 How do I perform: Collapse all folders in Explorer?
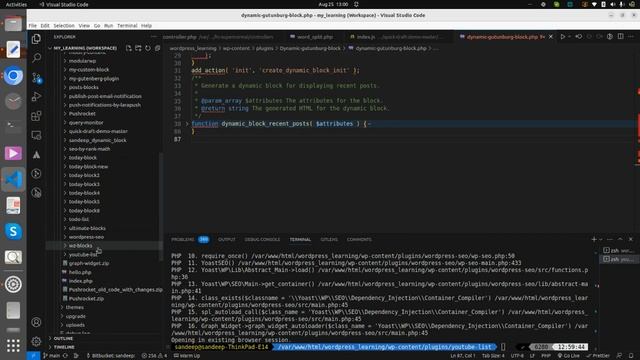click(x=157, y=48)
